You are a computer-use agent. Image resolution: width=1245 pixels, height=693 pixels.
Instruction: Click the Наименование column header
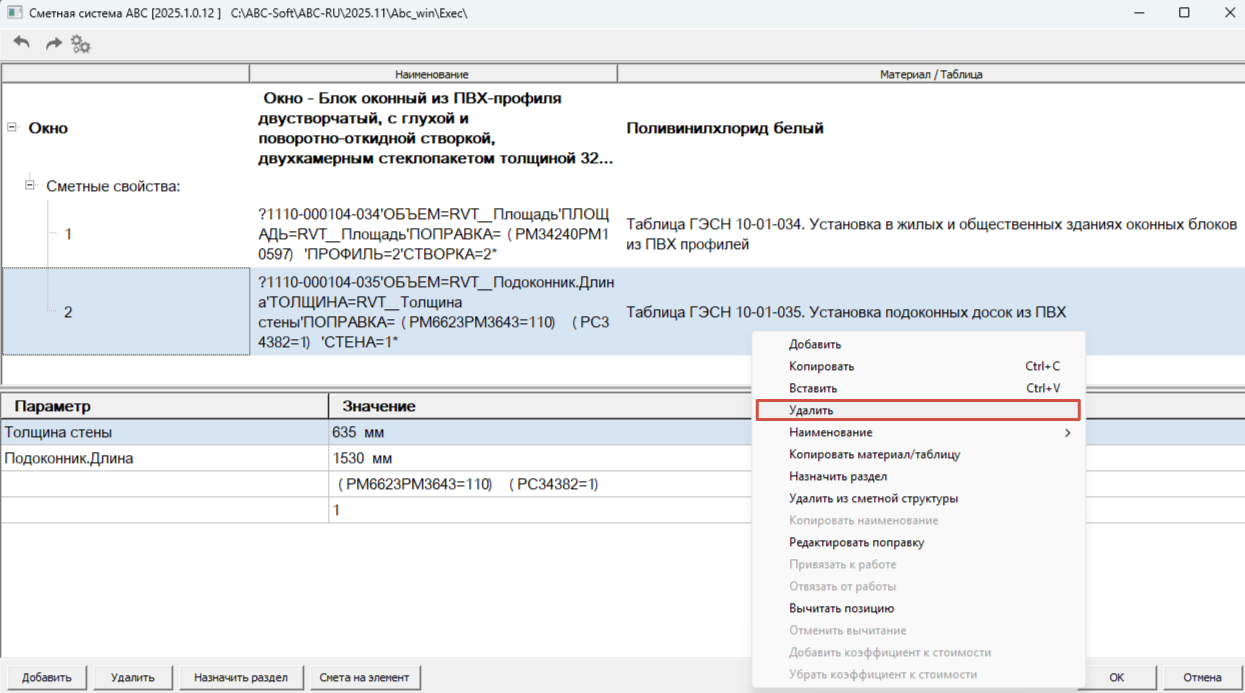click(432, 74)
